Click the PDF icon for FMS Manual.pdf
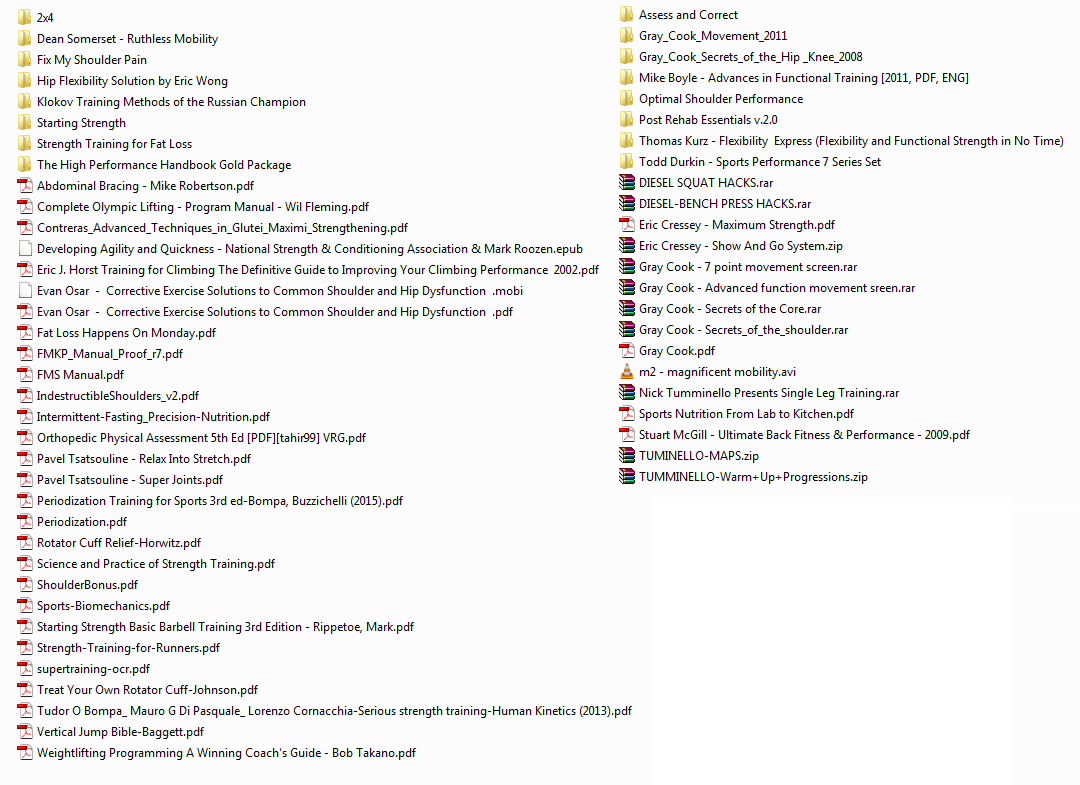The image size is (1080, 785). click(25, 375)
